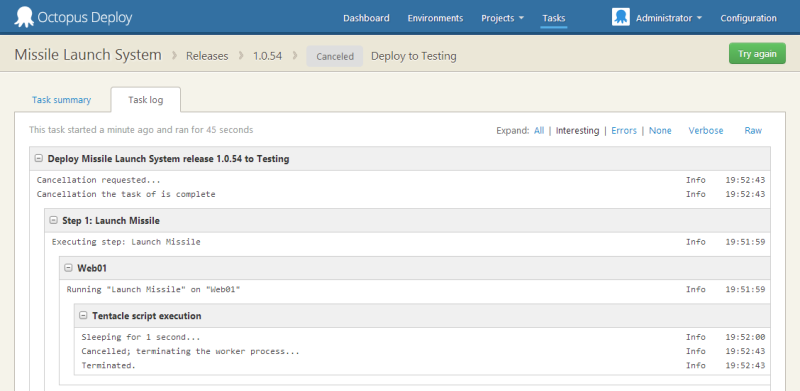Image resolution: width=800 pixels, height=391 pixels.
Task: Open the Tasks page
Action: [554, 18]
